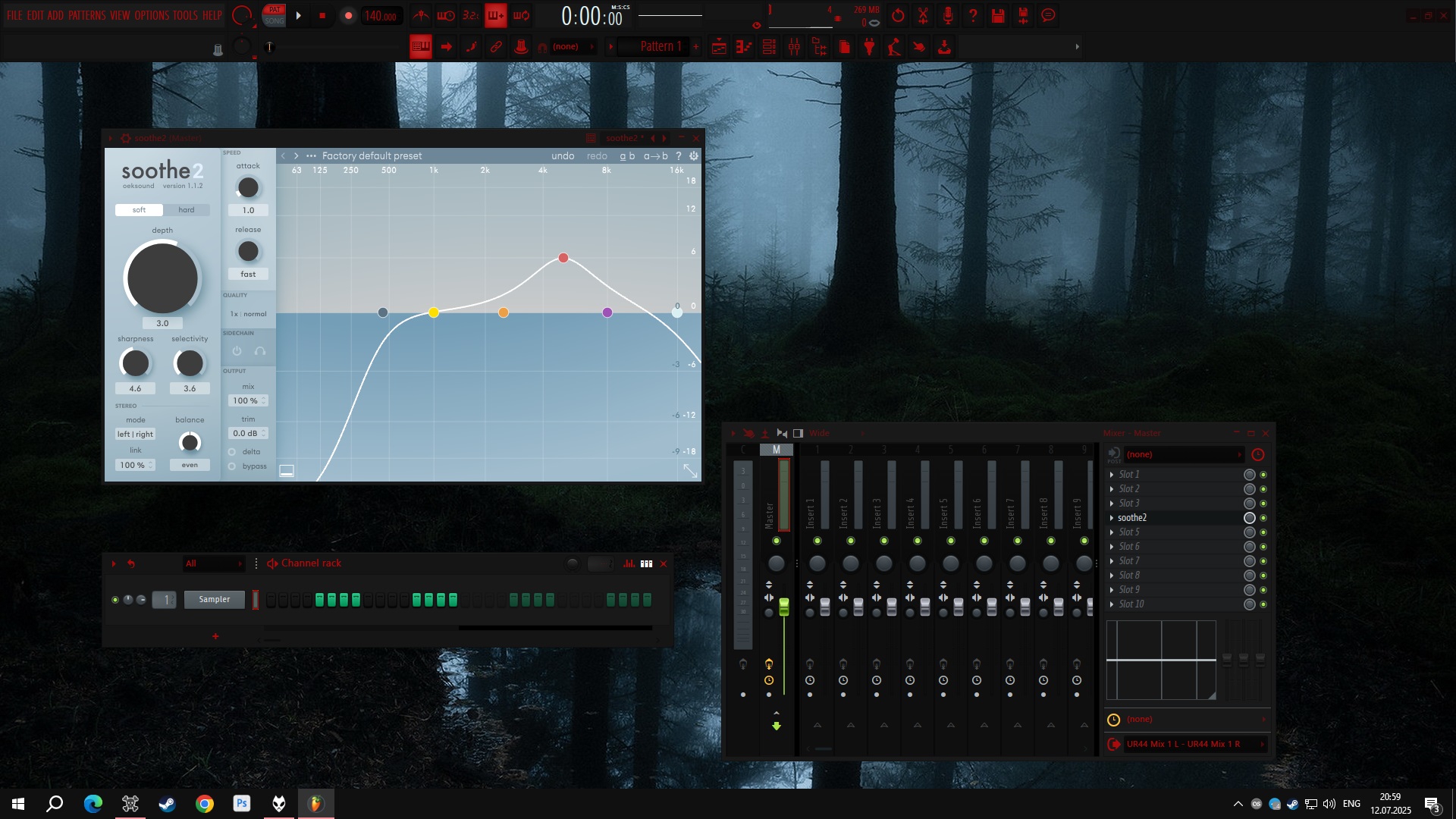Click the sidechain headphones icon in soothe2
Viewport: 1456px width, 819px height.
(260, 351)
